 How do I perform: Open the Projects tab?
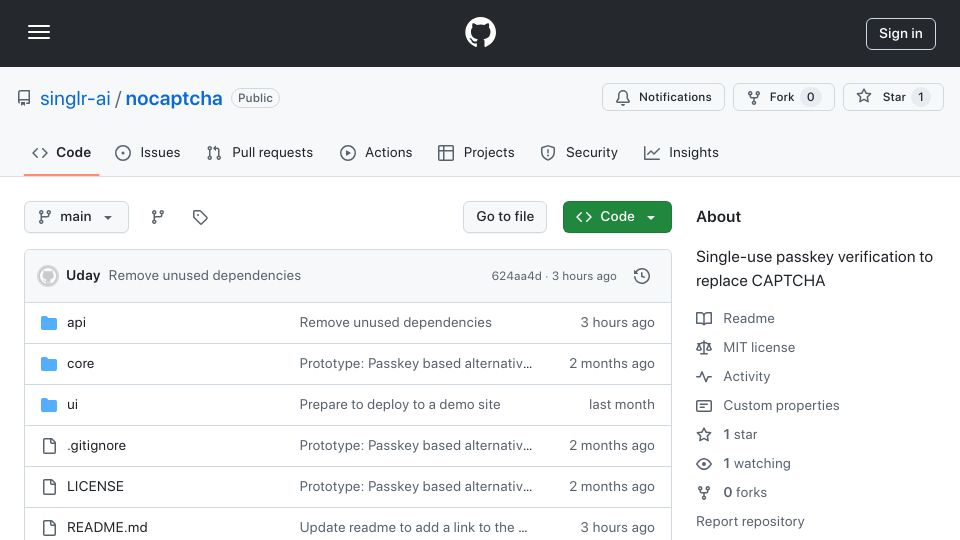[x=476, y=152]
